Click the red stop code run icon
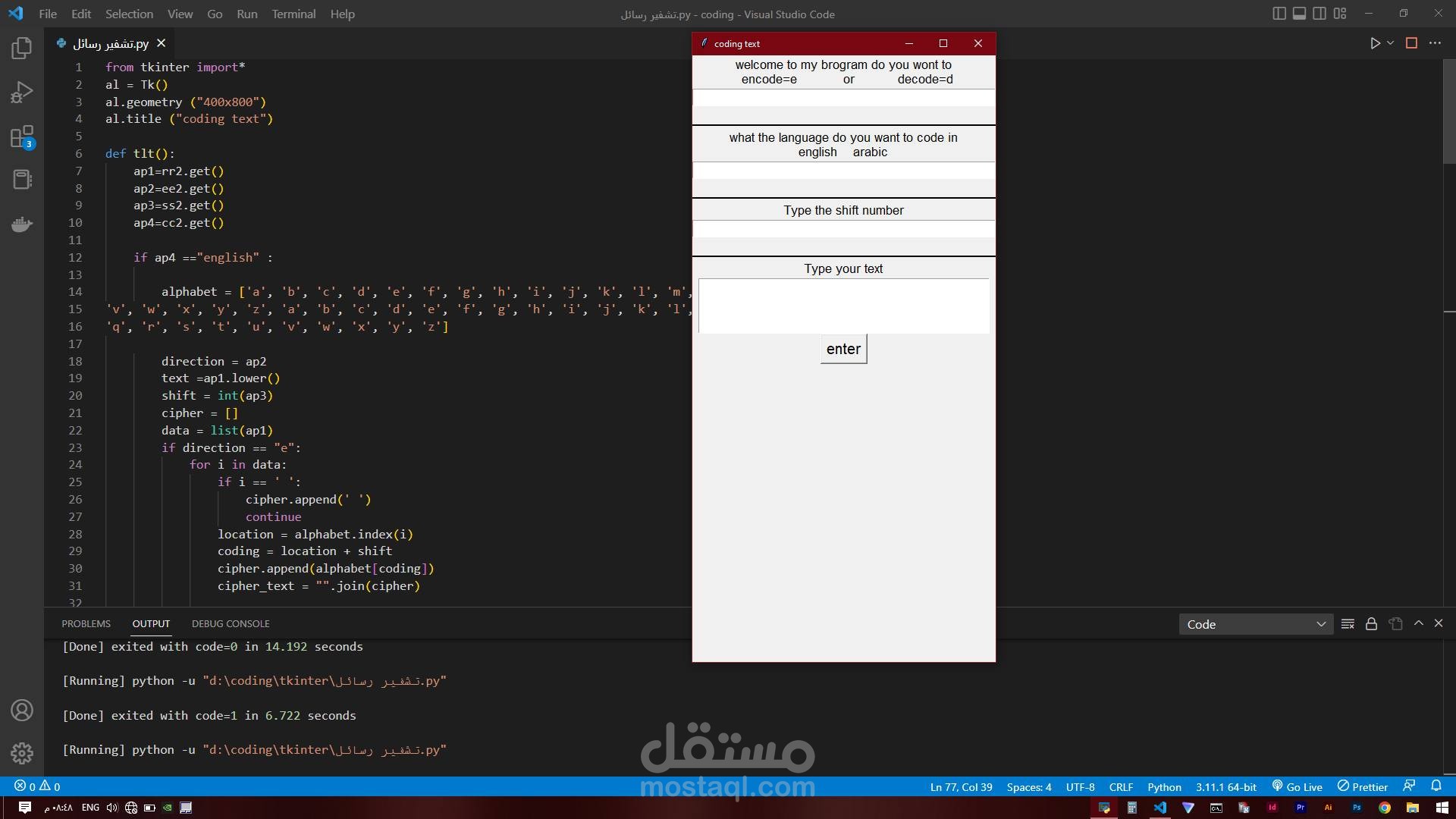 tap(1411, 43)
